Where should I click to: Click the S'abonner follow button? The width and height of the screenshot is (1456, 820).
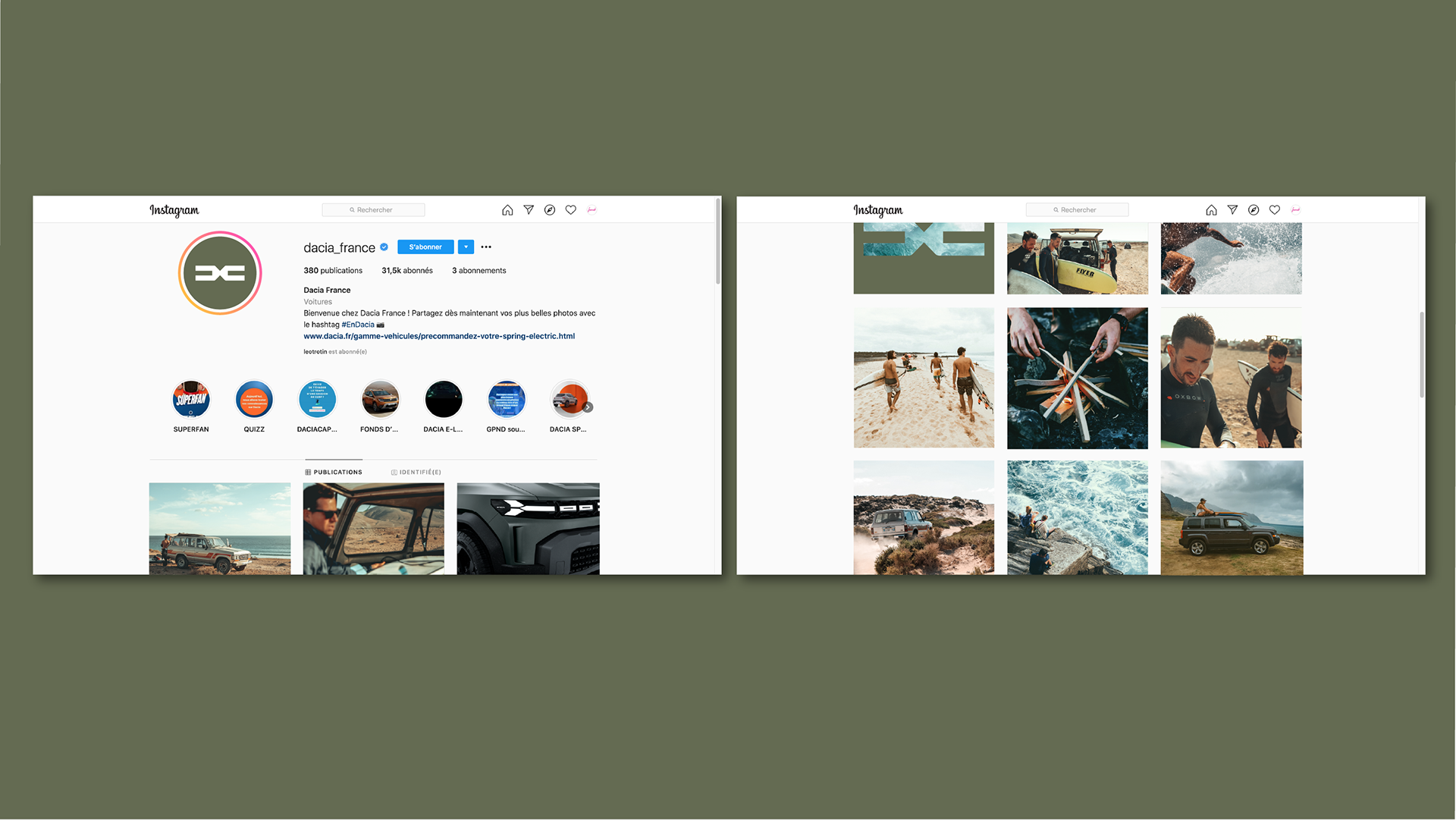pyautogui.click(x=425, y=247)
